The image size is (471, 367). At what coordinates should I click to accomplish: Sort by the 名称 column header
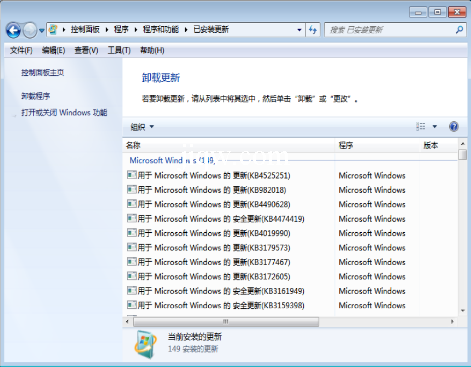click(x=229, y=145)
